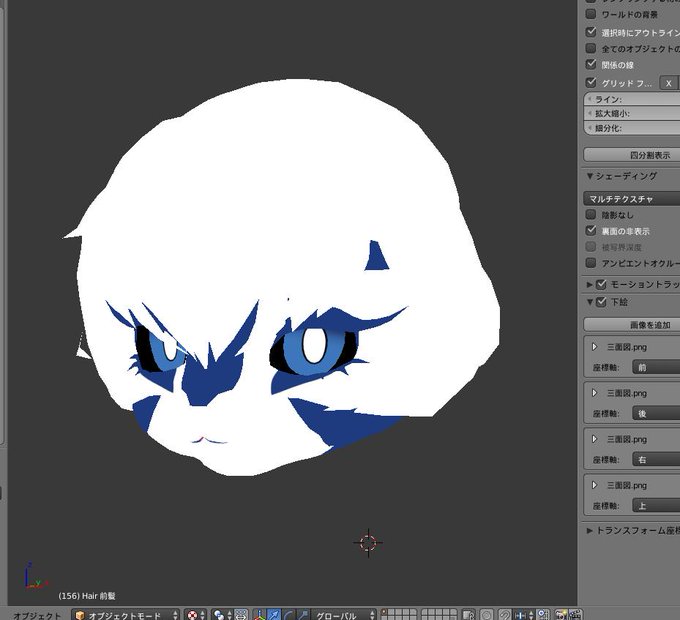This screenshot has height=620, width=680.
Task: Select the rotate manipulator arc
Action: tap(288, 615)
